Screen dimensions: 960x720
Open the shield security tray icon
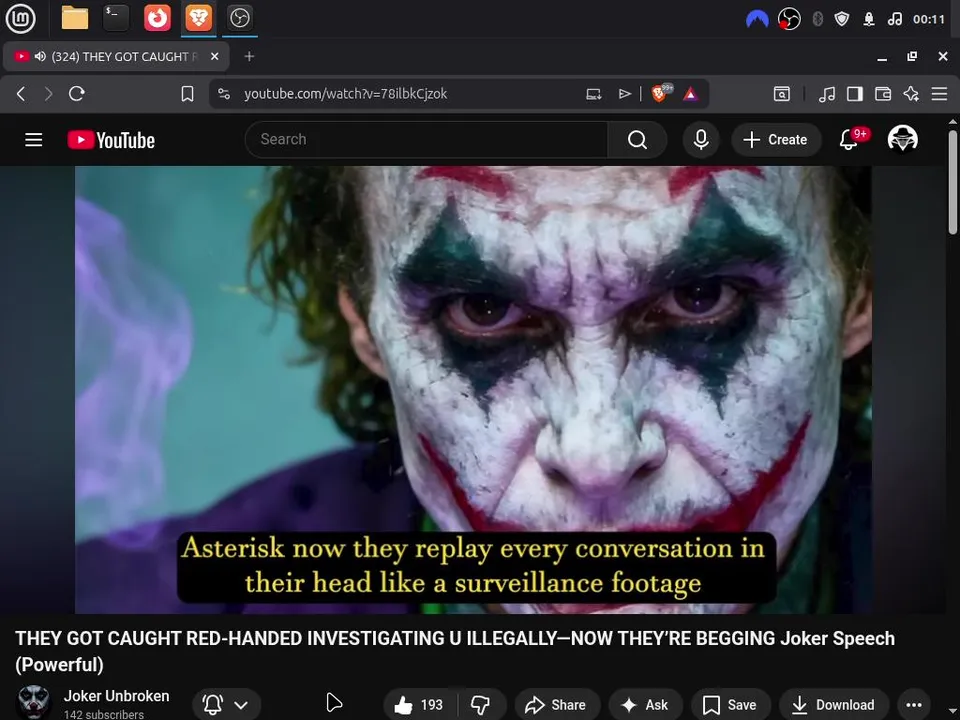point(842,20)
